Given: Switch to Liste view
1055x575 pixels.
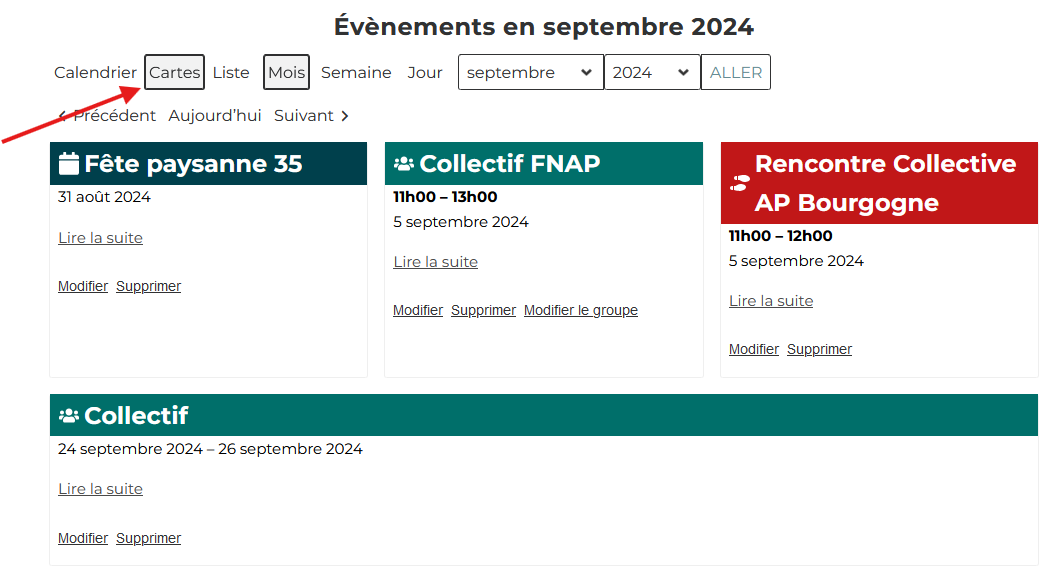Looking at the screenshot, I should click(231, 72).
